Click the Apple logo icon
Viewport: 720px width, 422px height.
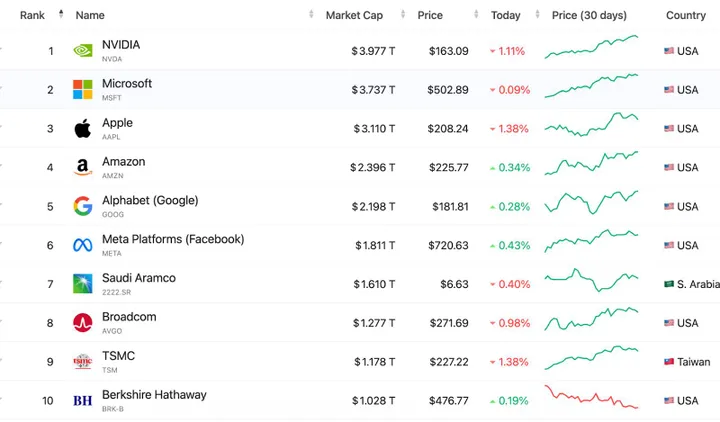click(83, 129)
